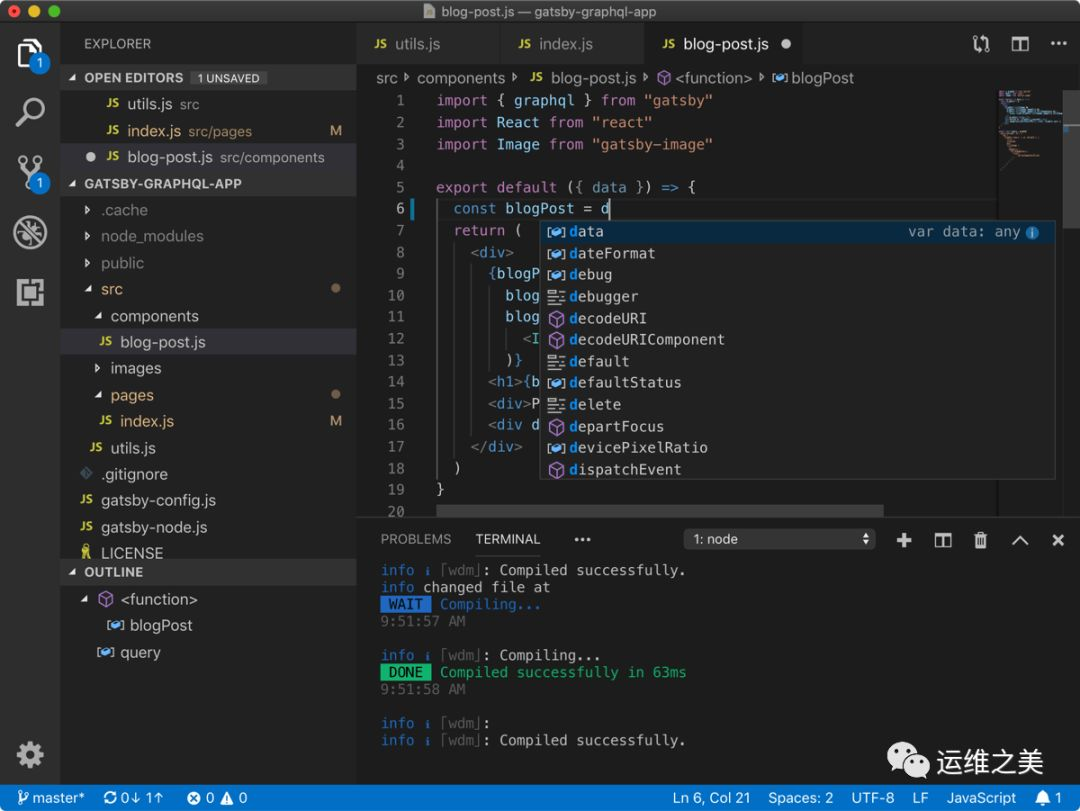Collapse the OUTLINE section header
Image resolution: width=1080 pixels, height=811 pixels.
(x=113, y=572)
